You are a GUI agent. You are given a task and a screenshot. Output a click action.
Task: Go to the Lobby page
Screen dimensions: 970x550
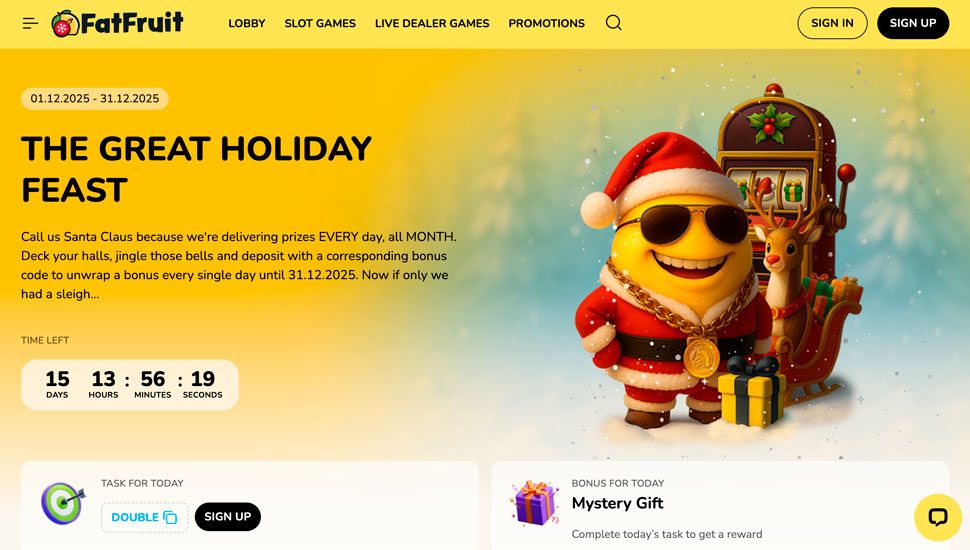coord(247,24)
